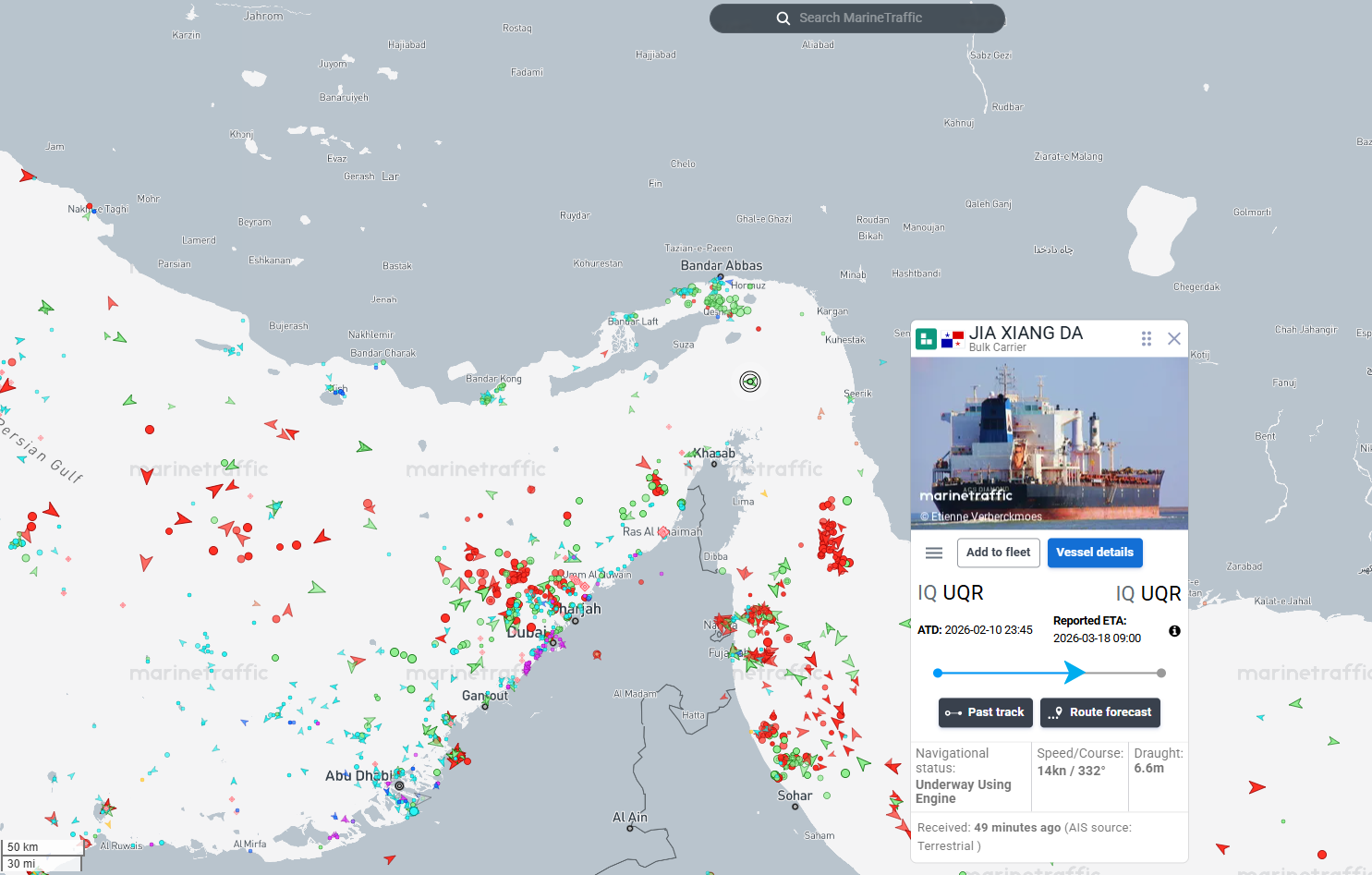Click the Al Ain map label
This screenshot has height=875, width=1372.
[x=630, y=818]
